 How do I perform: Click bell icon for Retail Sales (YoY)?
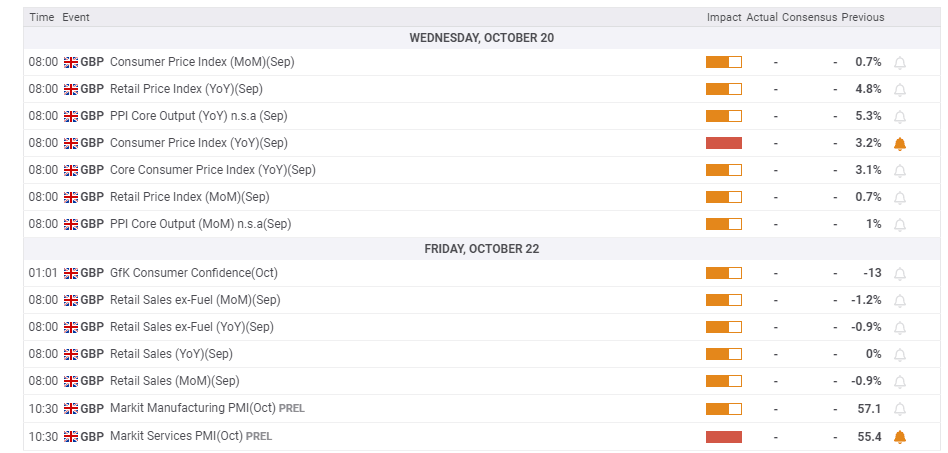[899, 354]
